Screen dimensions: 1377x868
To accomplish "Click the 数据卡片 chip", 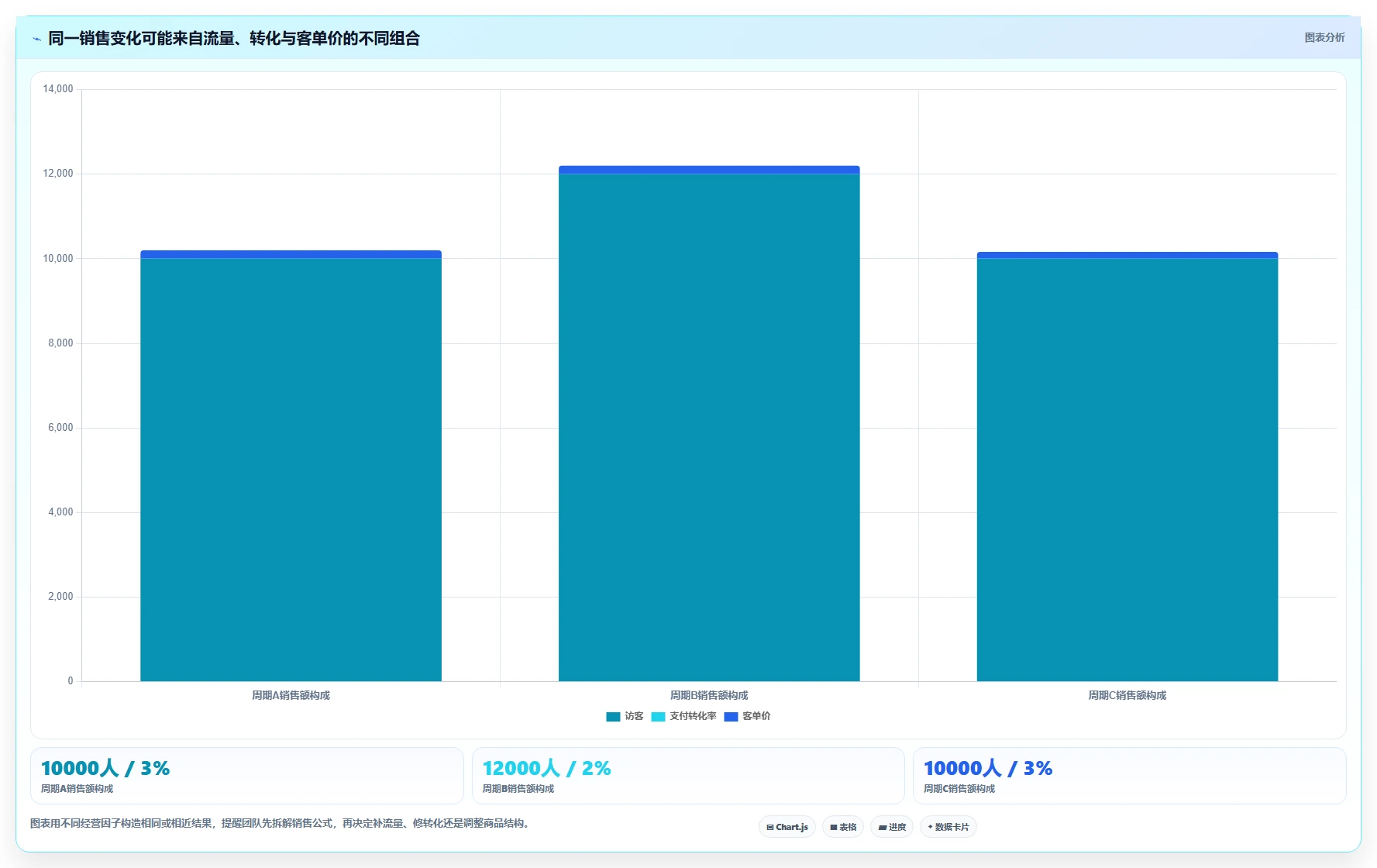I will point(948,827).
